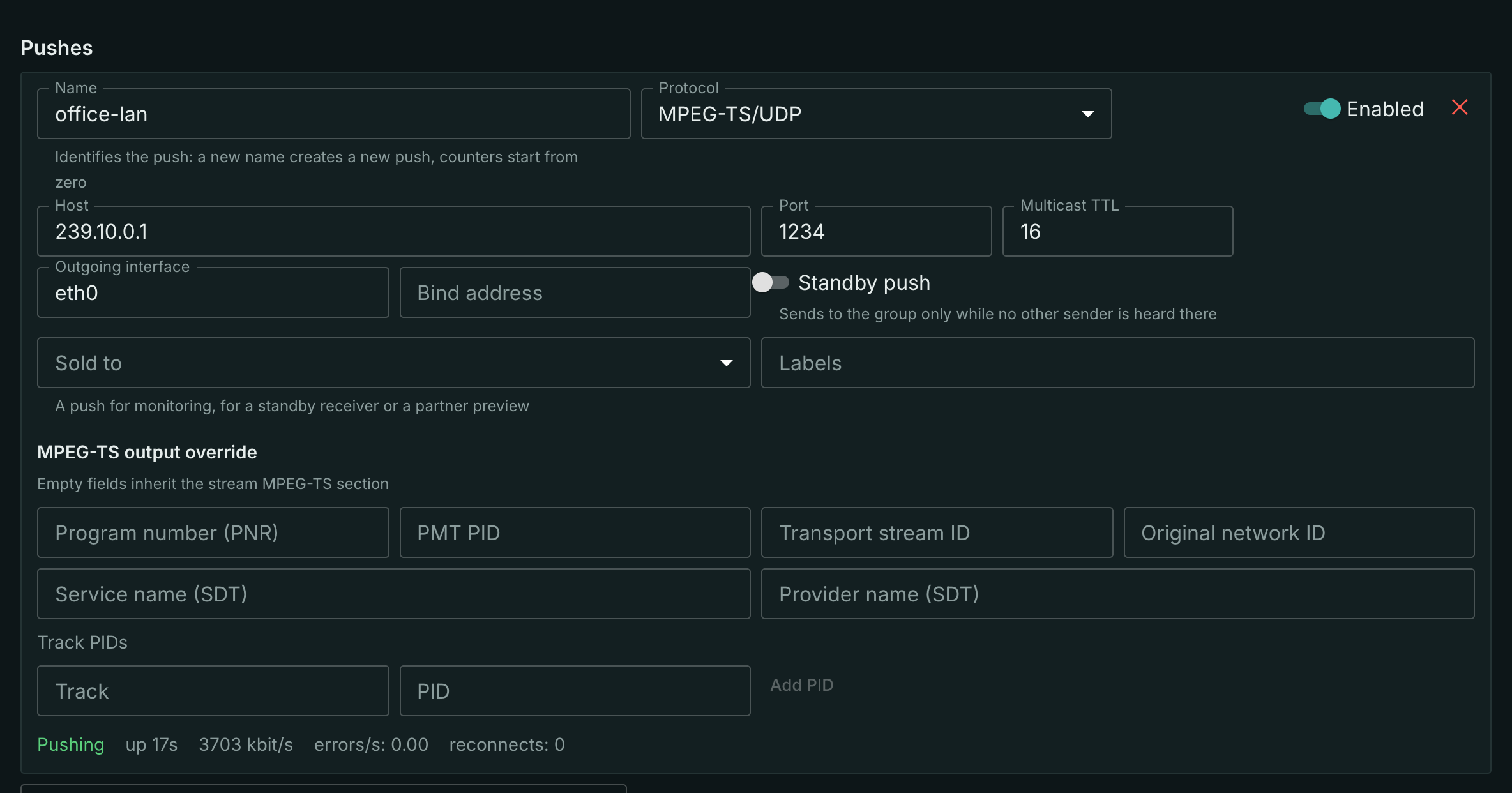
Task: Select the Service name (SDT) input
Action: (x=393, y=594)
